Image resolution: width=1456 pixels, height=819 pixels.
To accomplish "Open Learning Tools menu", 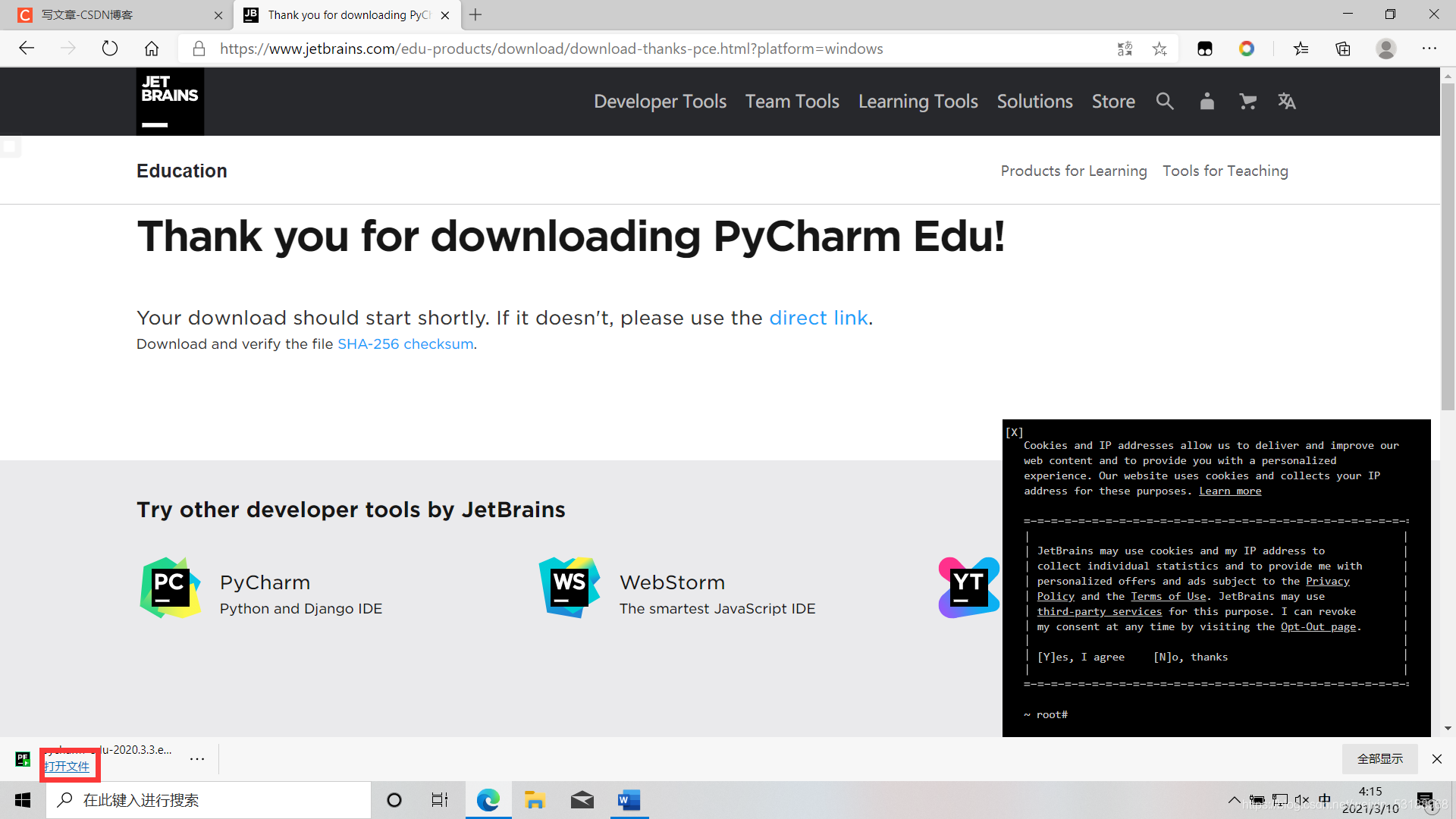I will click(x=918, y=101).
